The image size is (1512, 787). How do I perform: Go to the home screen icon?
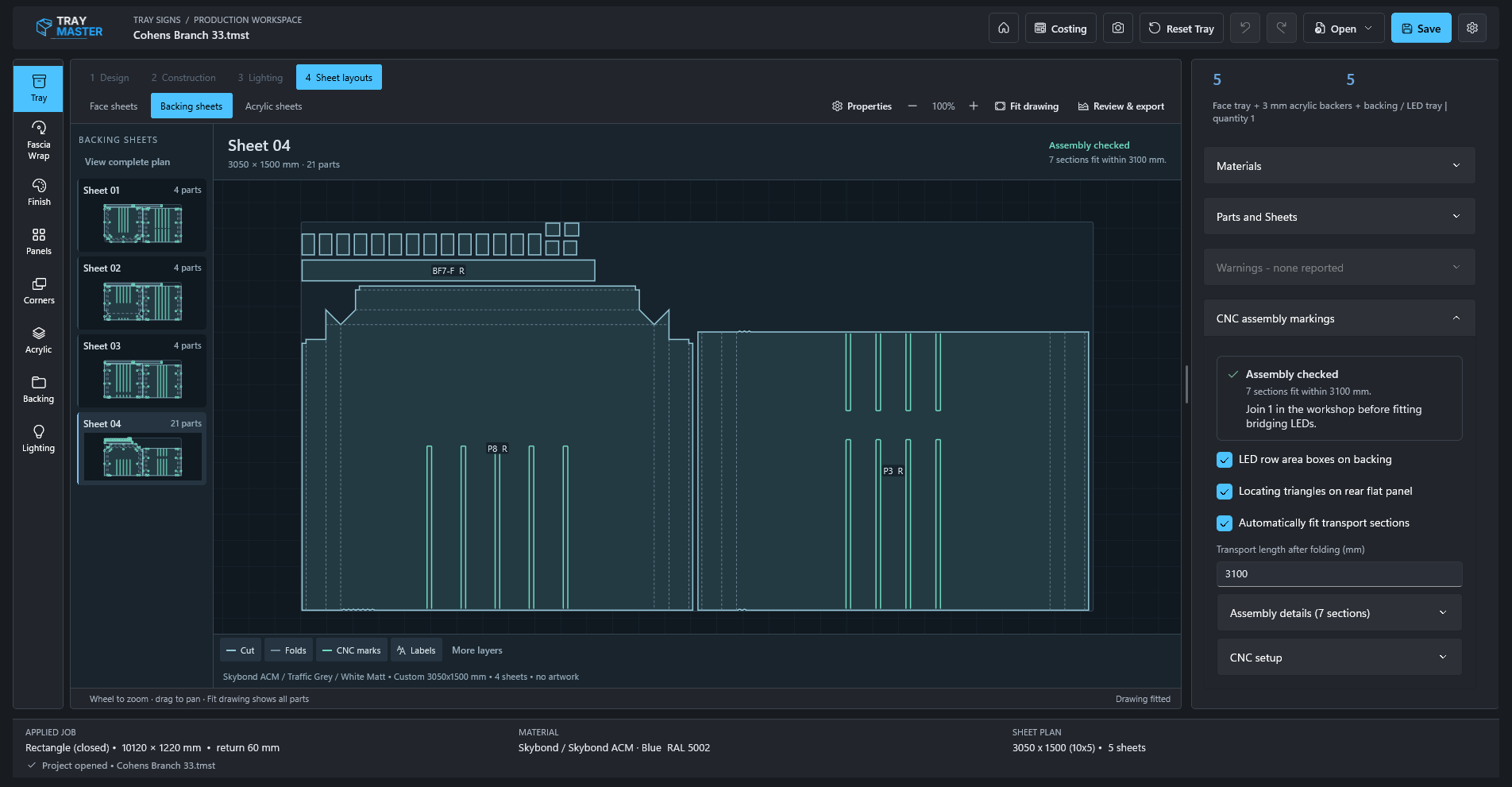click(1004, 28)
